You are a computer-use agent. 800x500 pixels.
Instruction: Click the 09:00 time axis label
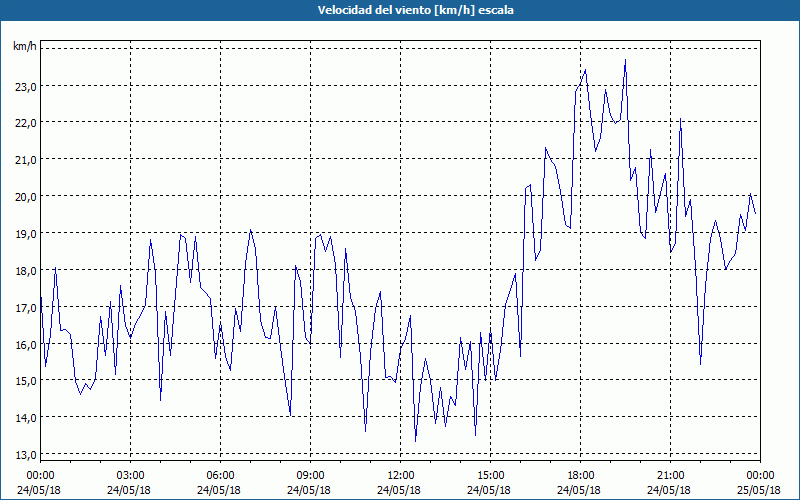coord(310,476)
